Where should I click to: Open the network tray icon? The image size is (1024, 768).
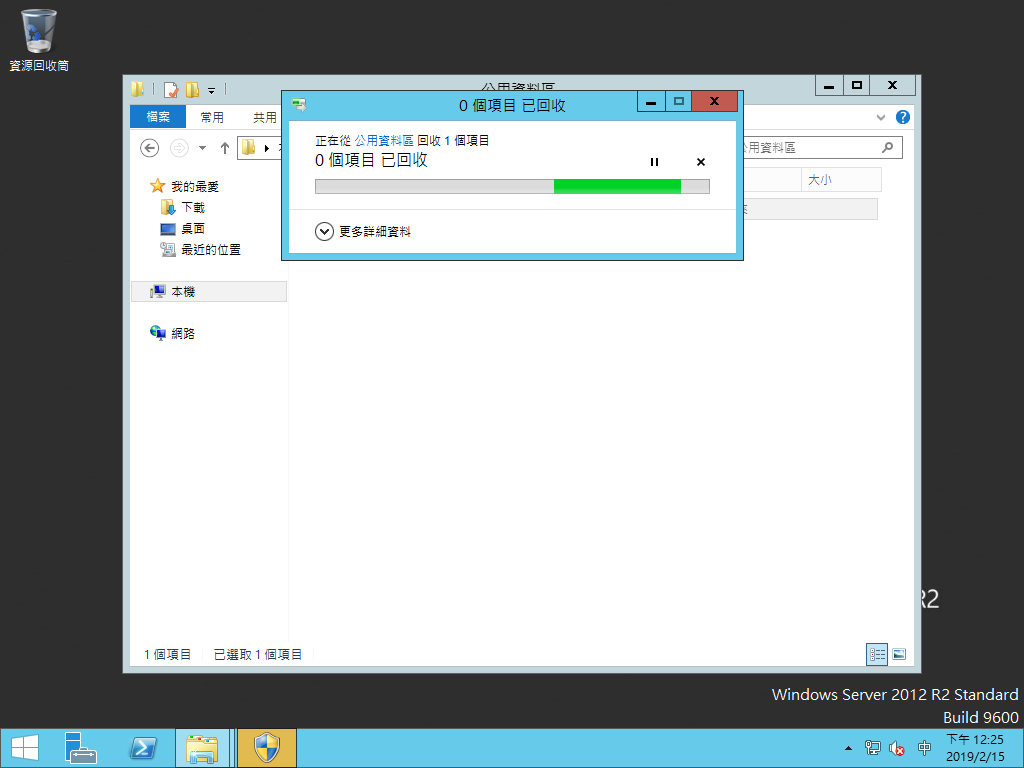pyautogui.click(x=872, y=748)
